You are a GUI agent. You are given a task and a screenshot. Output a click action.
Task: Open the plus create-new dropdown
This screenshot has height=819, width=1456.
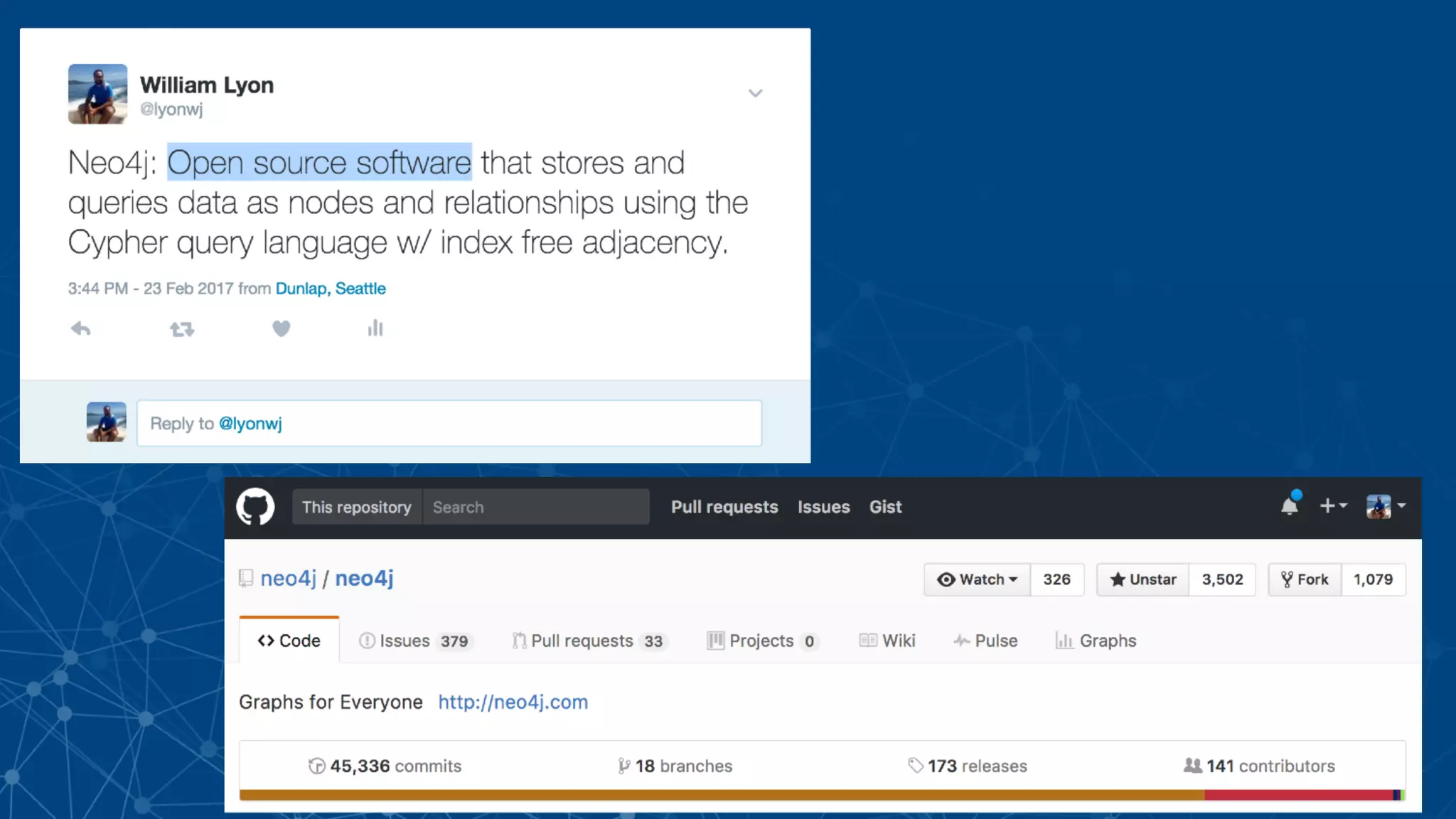pyautogui.click(x=1333, y=505)
